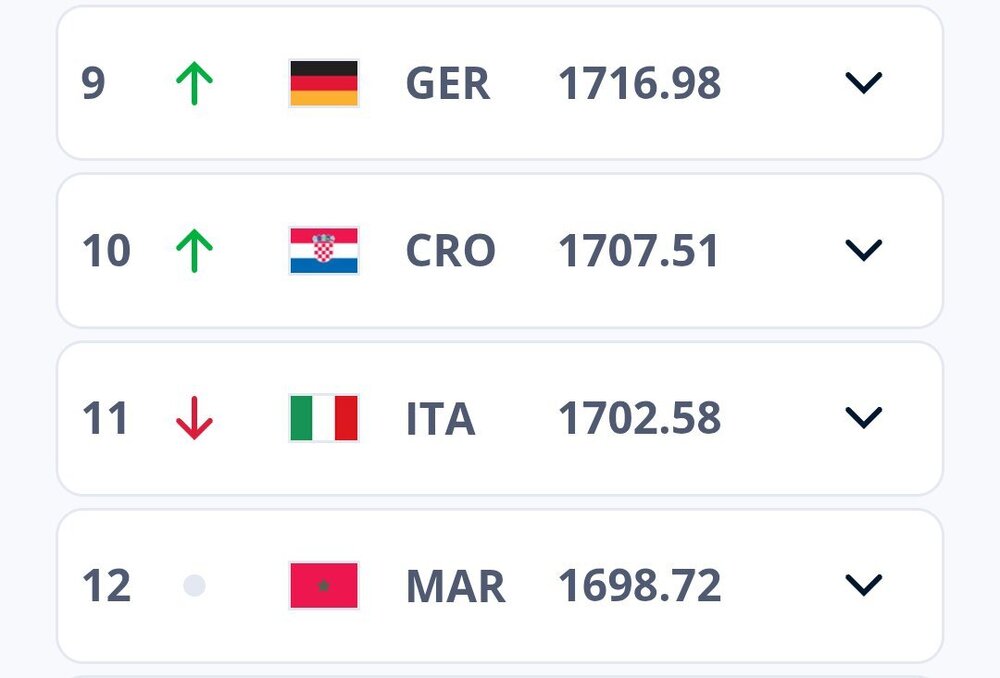
Task: Click green up arrow beside GER
Action: 194,84
